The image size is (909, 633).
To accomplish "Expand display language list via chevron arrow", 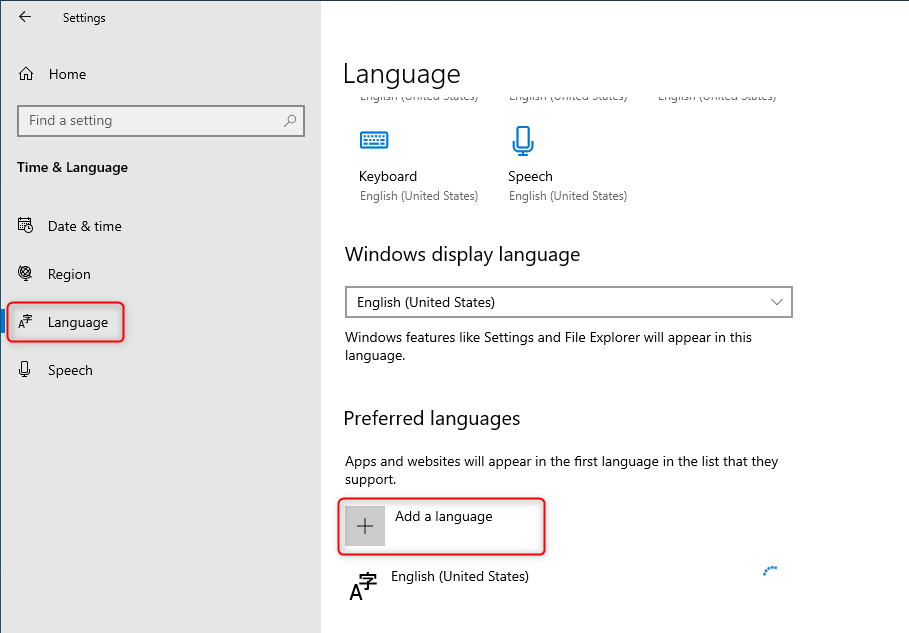I will point(777,302).
